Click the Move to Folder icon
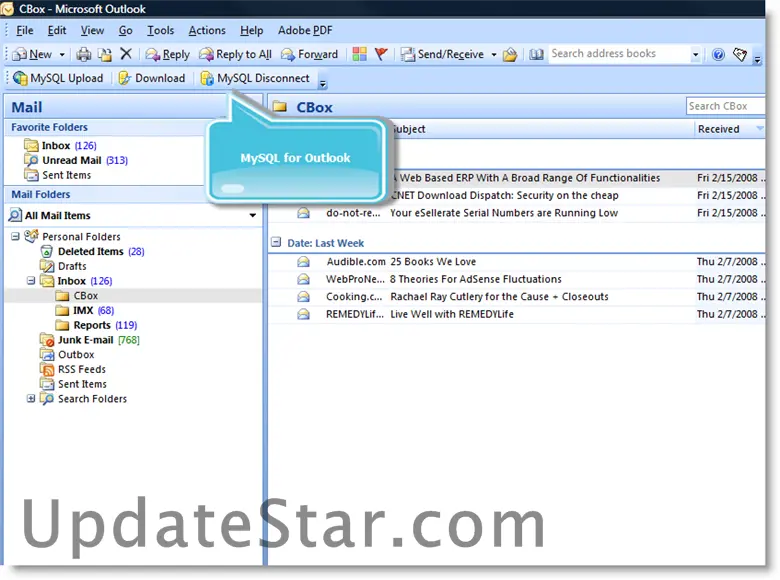 coord(105,54)
